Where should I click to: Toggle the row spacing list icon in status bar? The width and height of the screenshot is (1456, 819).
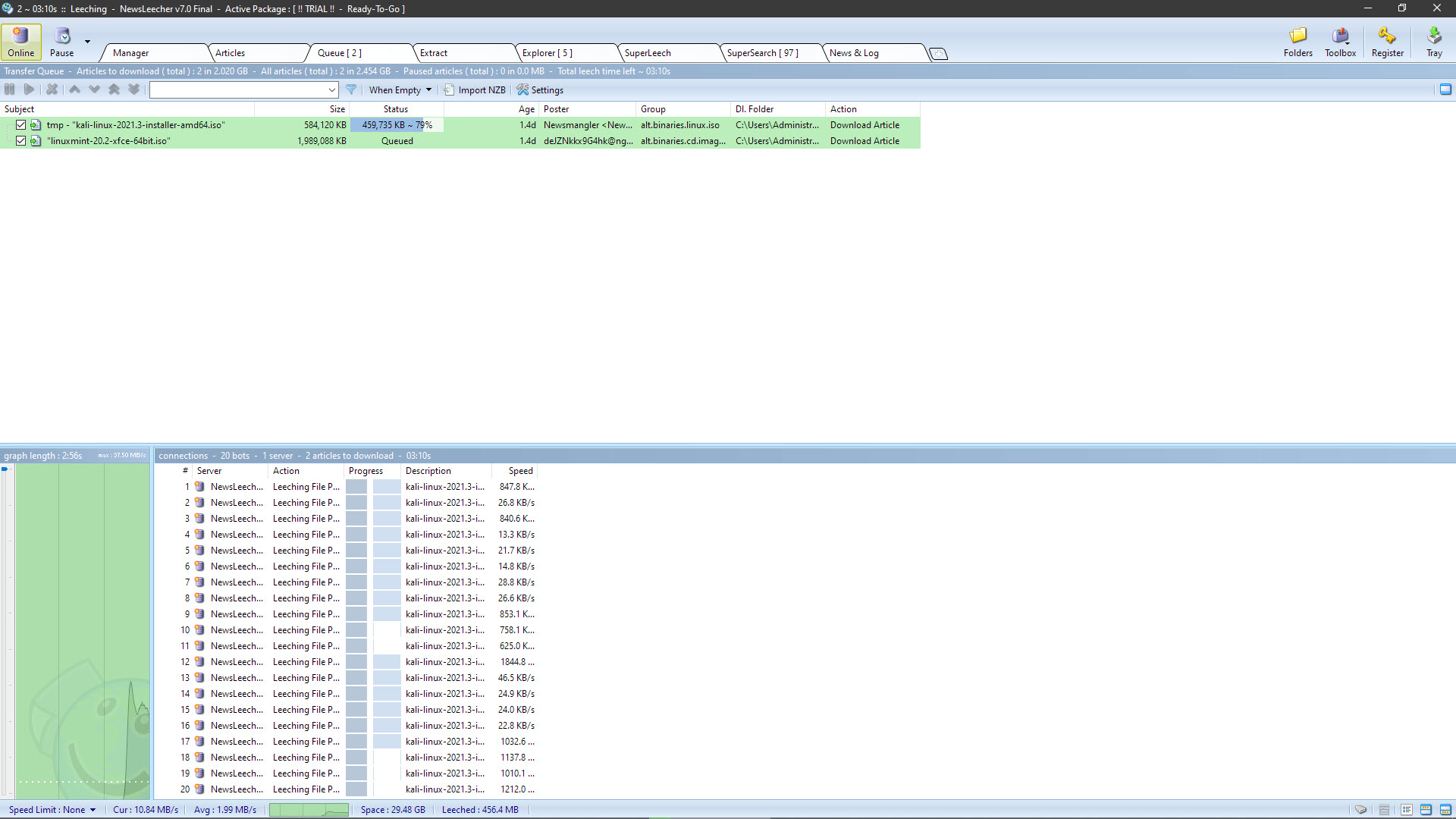pos(1406,810)
